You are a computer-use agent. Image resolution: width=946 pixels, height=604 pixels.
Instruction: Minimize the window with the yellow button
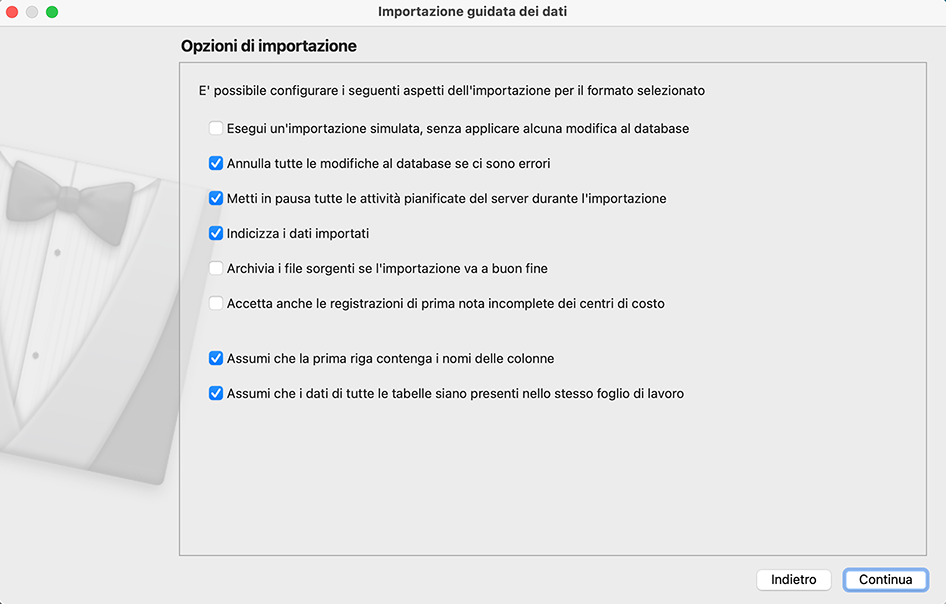pyautogui.click(x=33, y=12)
